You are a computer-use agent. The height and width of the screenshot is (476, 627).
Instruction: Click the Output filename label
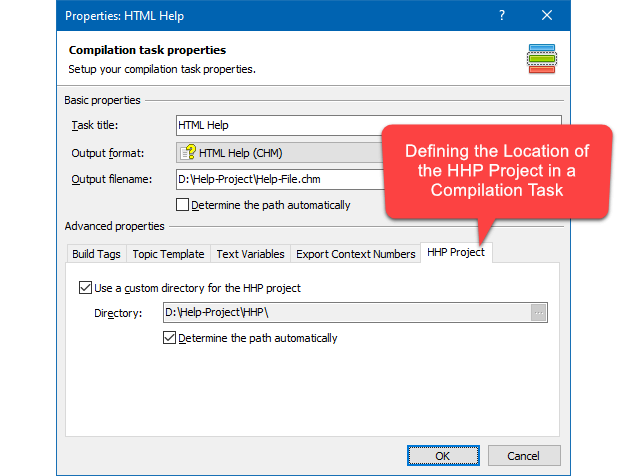point(112,179)
